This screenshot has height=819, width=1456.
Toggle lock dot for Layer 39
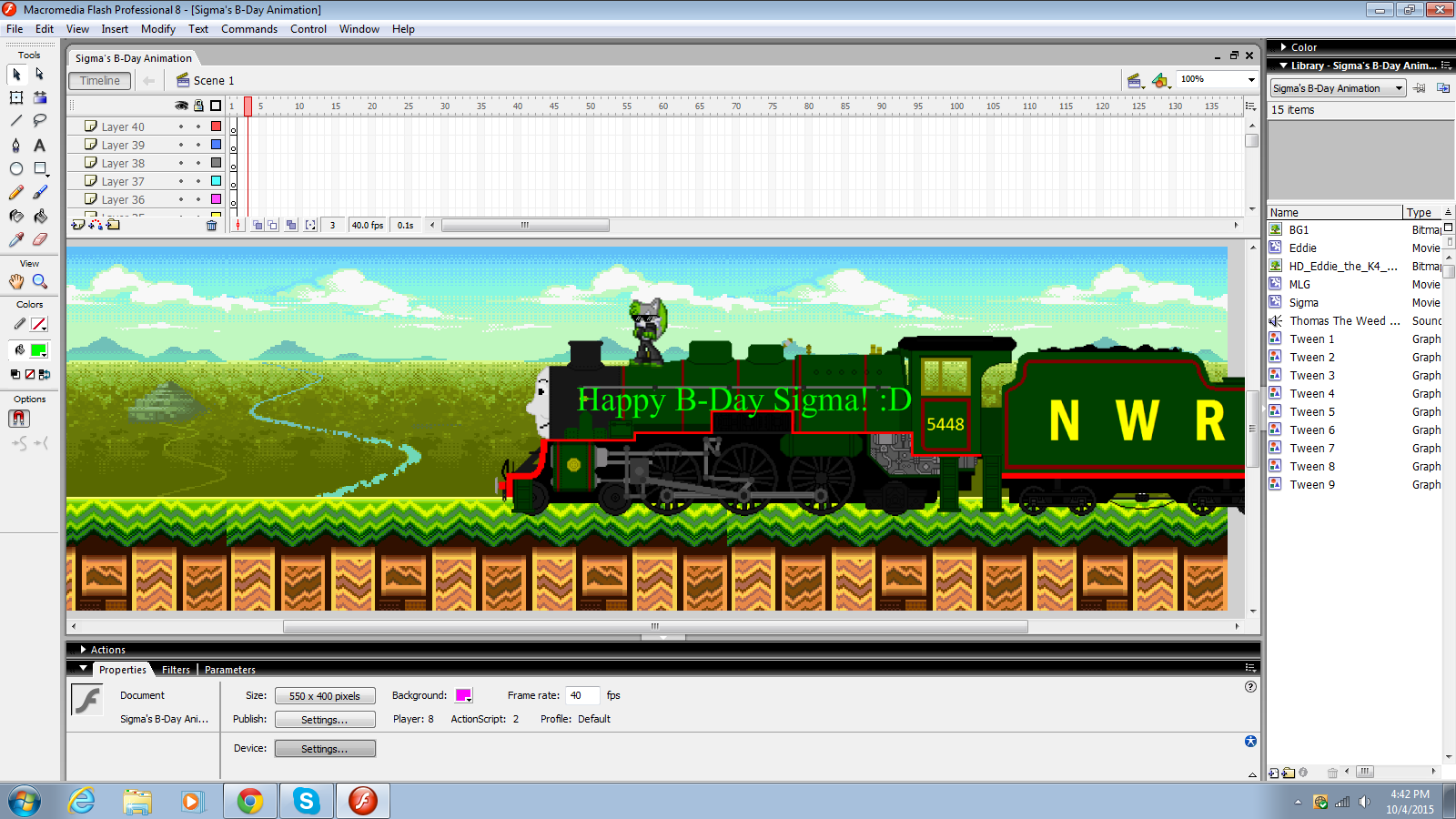(x=198, y=145)
